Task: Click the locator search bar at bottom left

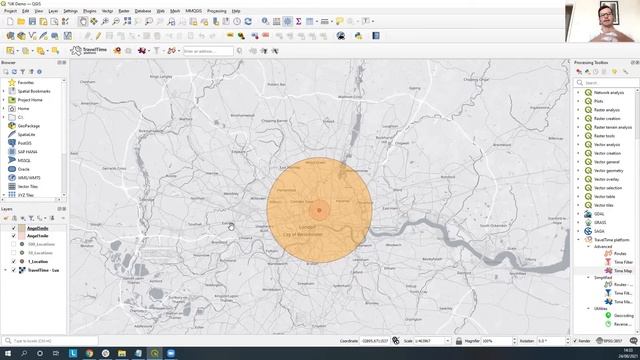Action: click(50, 340)
